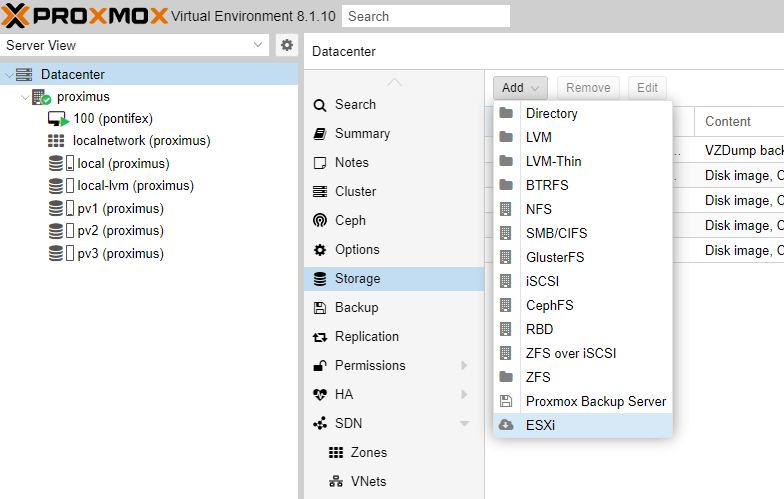The height and width of the screenshot is (499, 784).
Task: Select local-lvm (proximus) tree row
Action: pyautogui.click(x=149, y=186)
